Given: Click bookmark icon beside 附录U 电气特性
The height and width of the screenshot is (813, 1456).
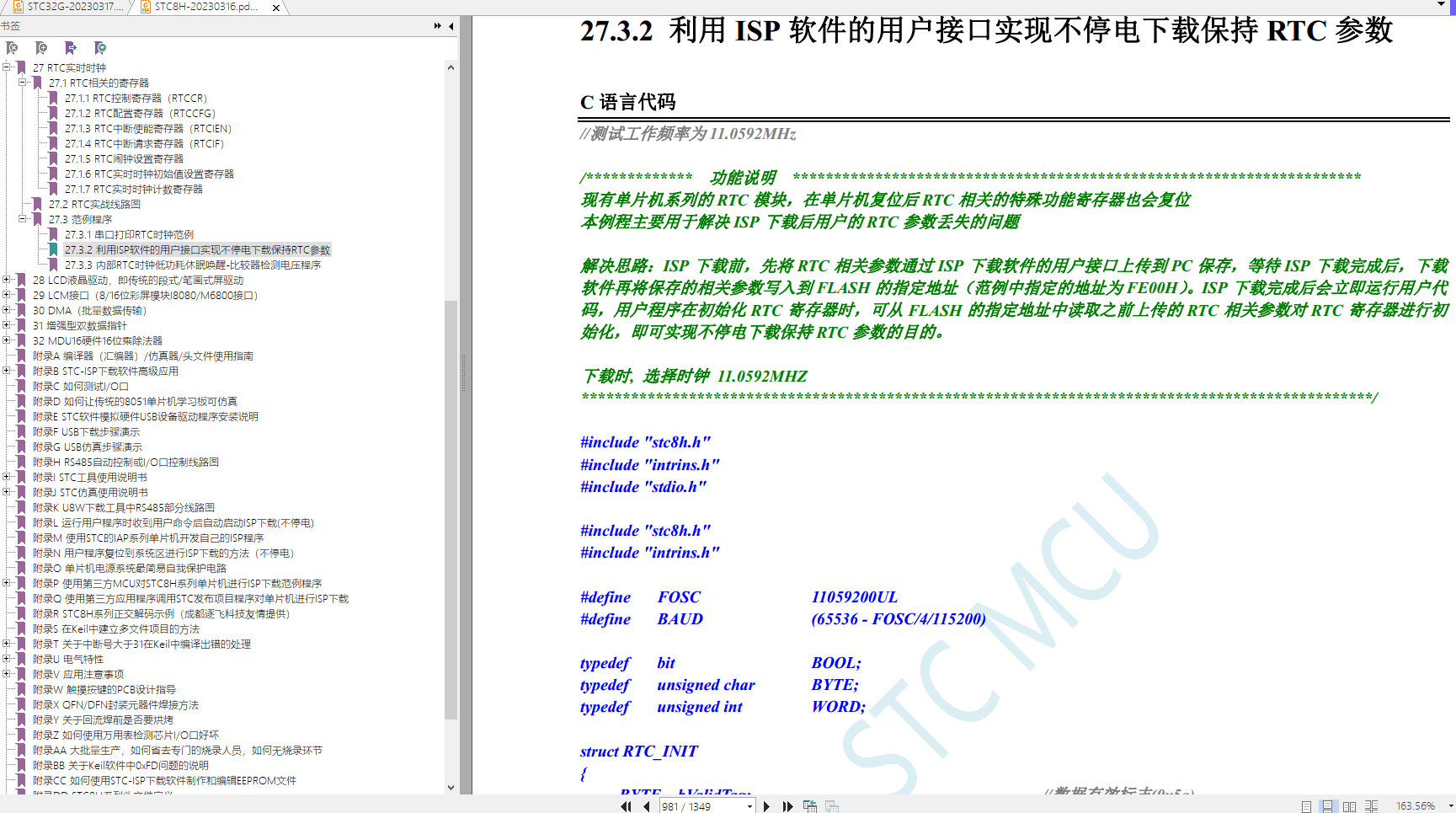Looking at the screenshot, I should click(22, 659).
